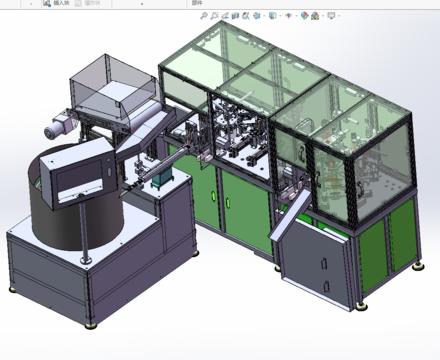Expand the Hide/Show Items dropdown arrow

(296, 16)
